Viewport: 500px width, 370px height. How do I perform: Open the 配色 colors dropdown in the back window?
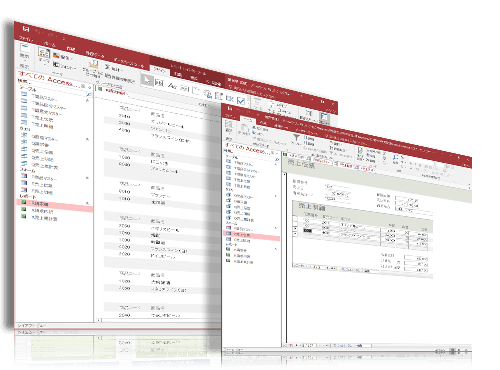pos(62,57)
